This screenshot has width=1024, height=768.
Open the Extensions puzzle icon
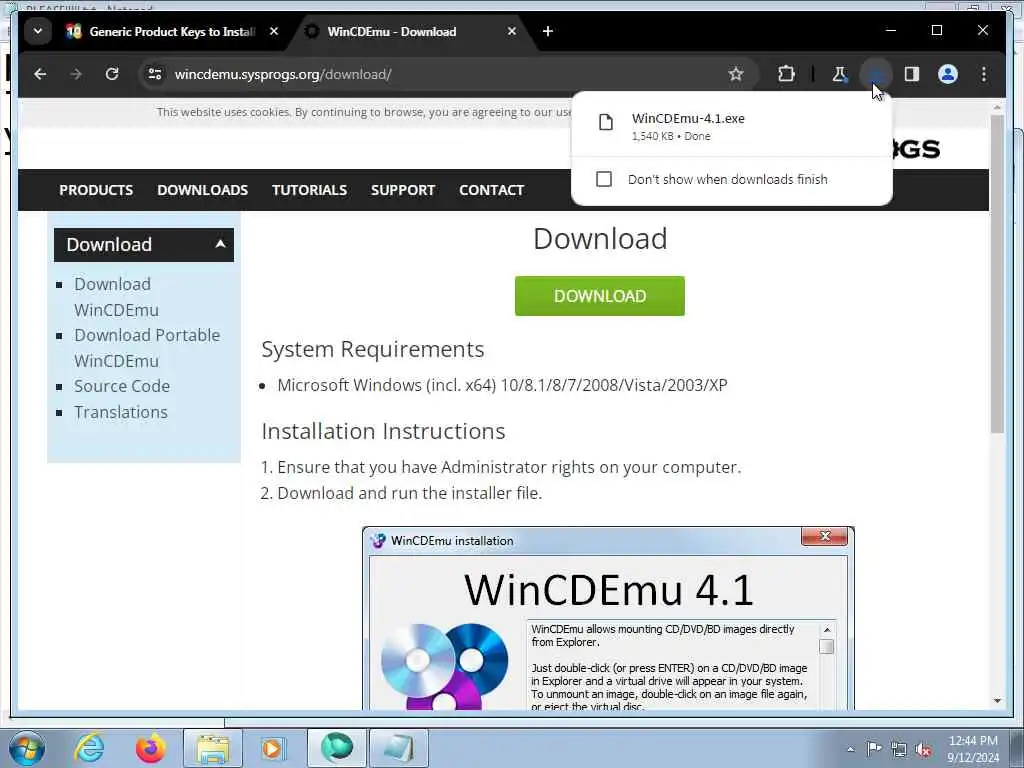pyautogui.click(x=786, y=74)
